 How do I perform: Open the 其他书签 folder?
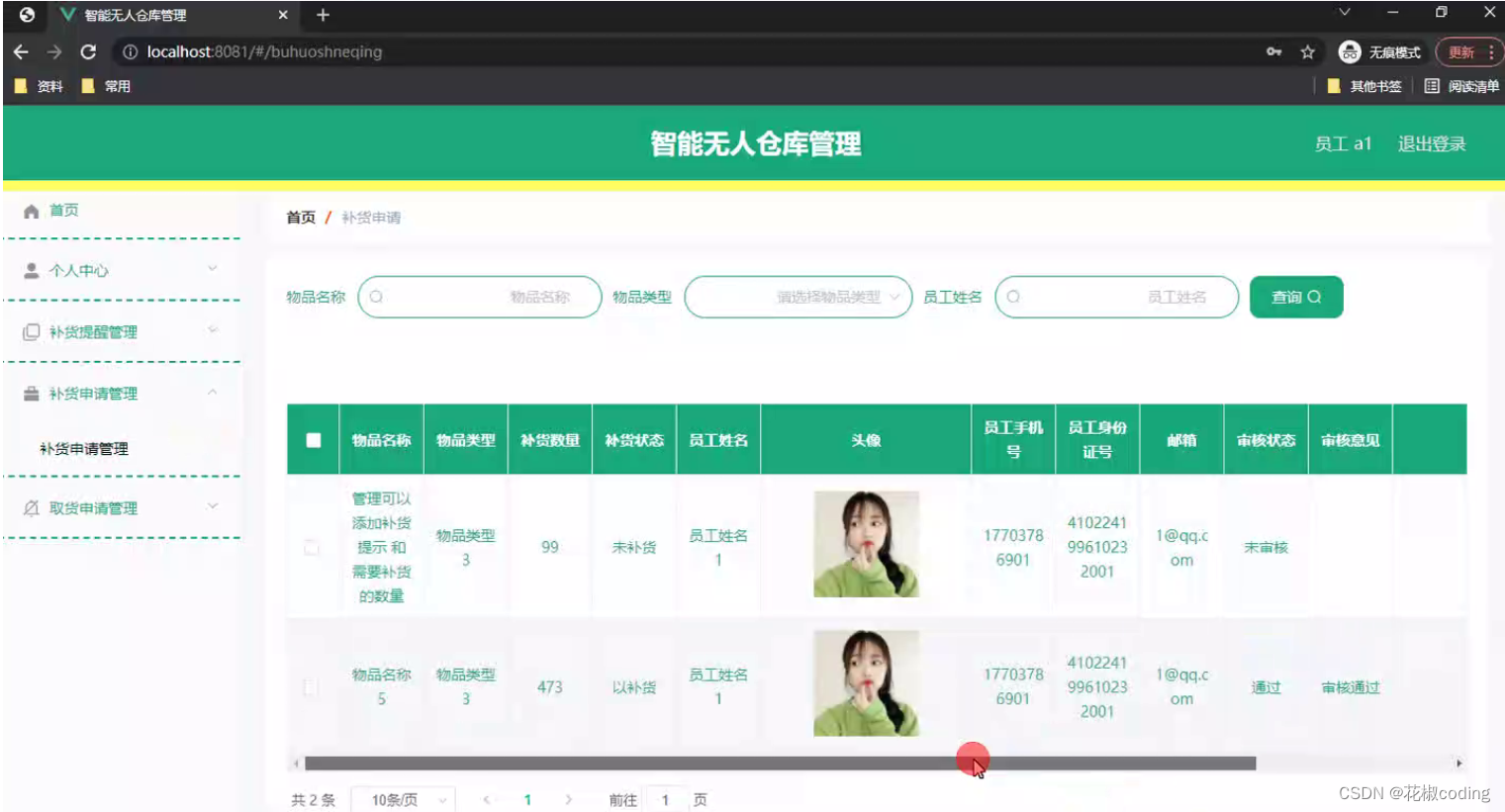pyautogui.click(x=1364, y=86)
